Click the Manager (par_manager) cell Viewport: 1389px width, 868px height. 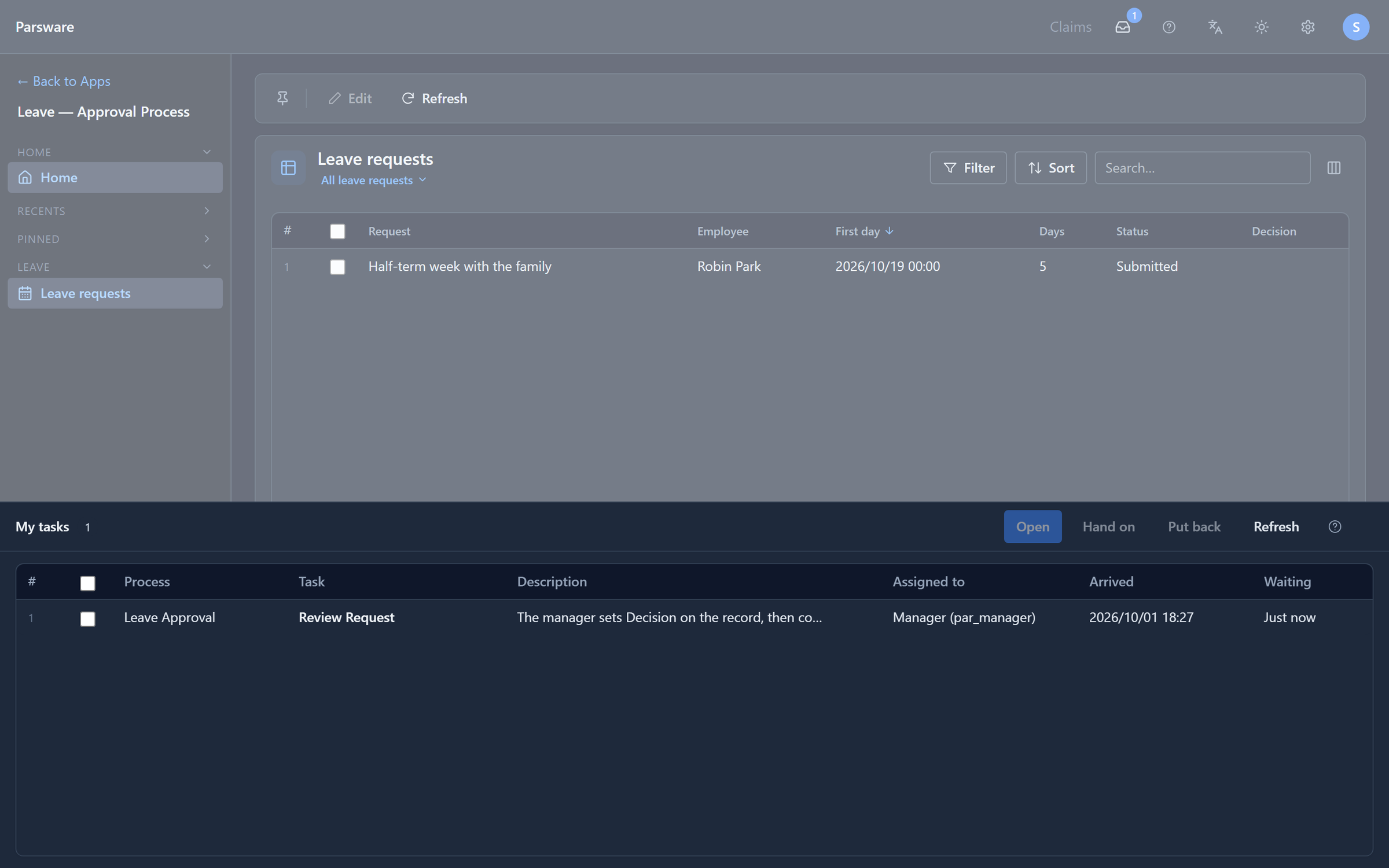(964, 617)
